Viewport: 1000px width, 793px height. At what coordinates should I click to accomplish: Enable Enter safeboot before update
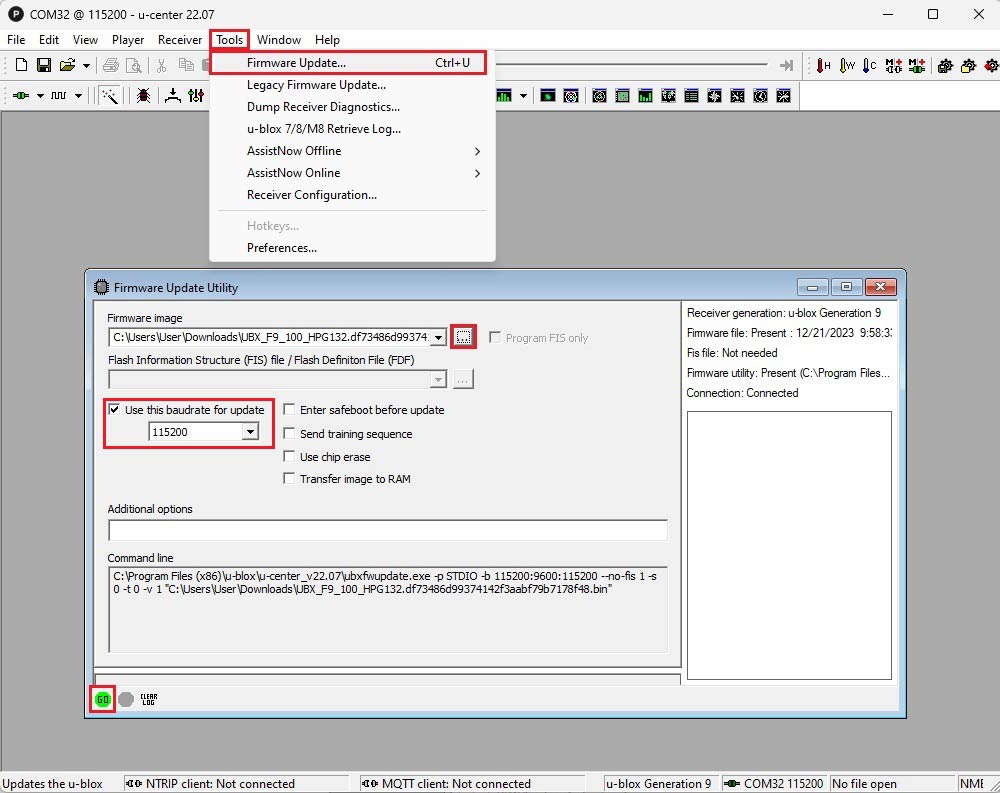(290, 410)
